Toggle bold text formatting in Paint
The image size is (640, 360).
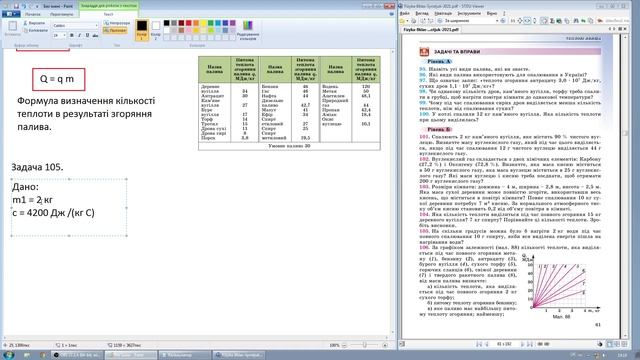click(x=72, y=36)
